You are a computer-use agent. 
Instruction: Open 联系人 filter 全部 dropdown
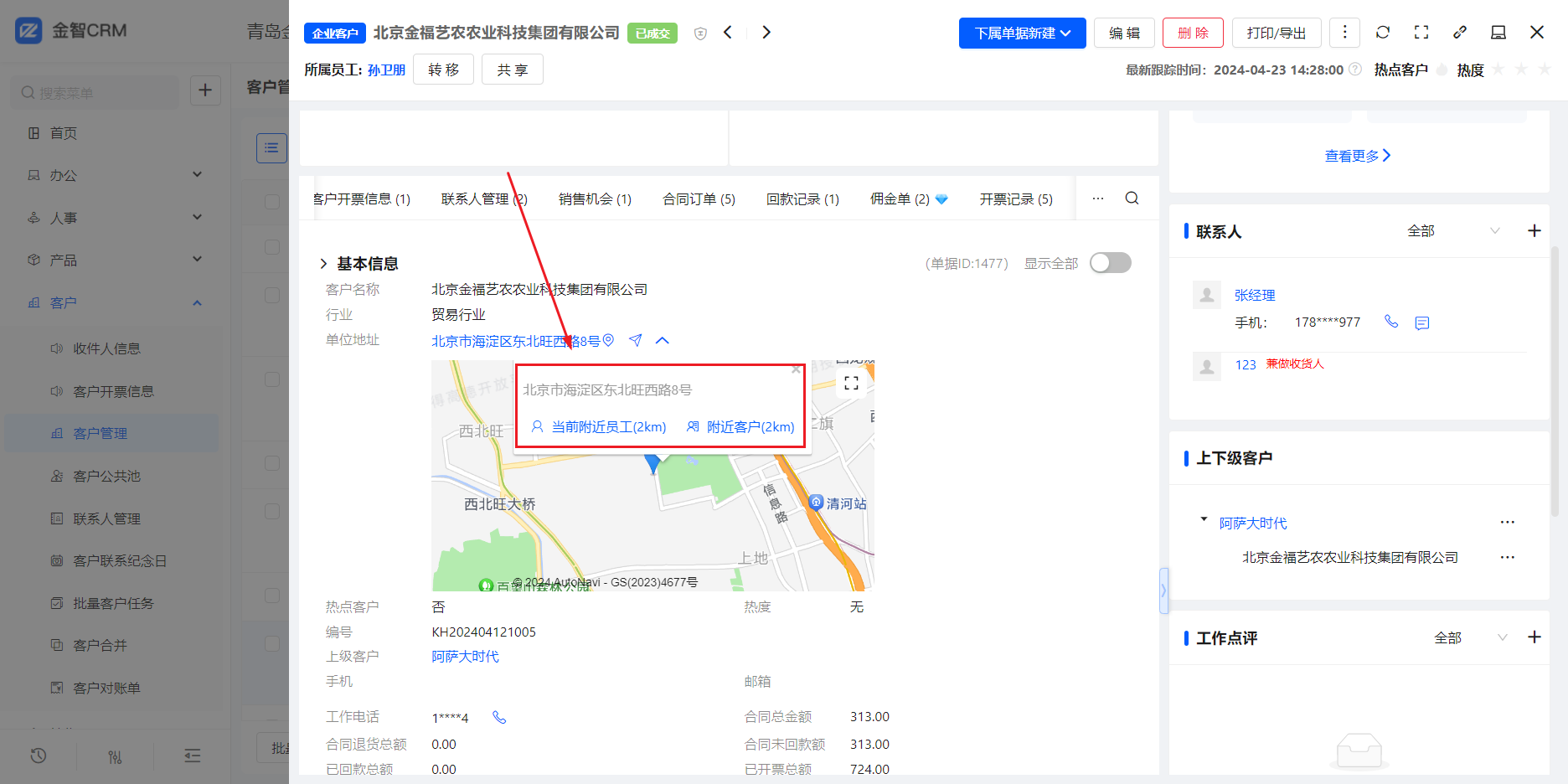coord(1454,231)
